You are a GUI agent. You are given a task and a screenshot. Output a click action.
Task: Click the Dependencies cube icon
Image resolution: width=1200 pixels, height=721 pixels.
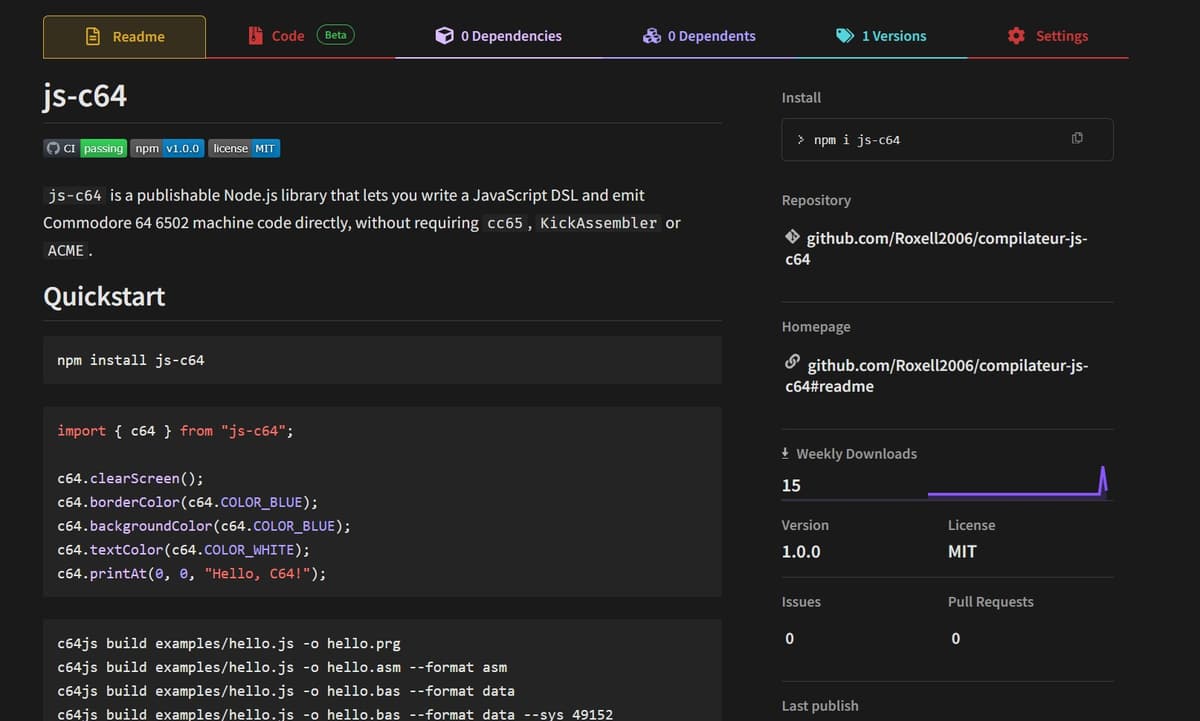click(x=444, y=36)
